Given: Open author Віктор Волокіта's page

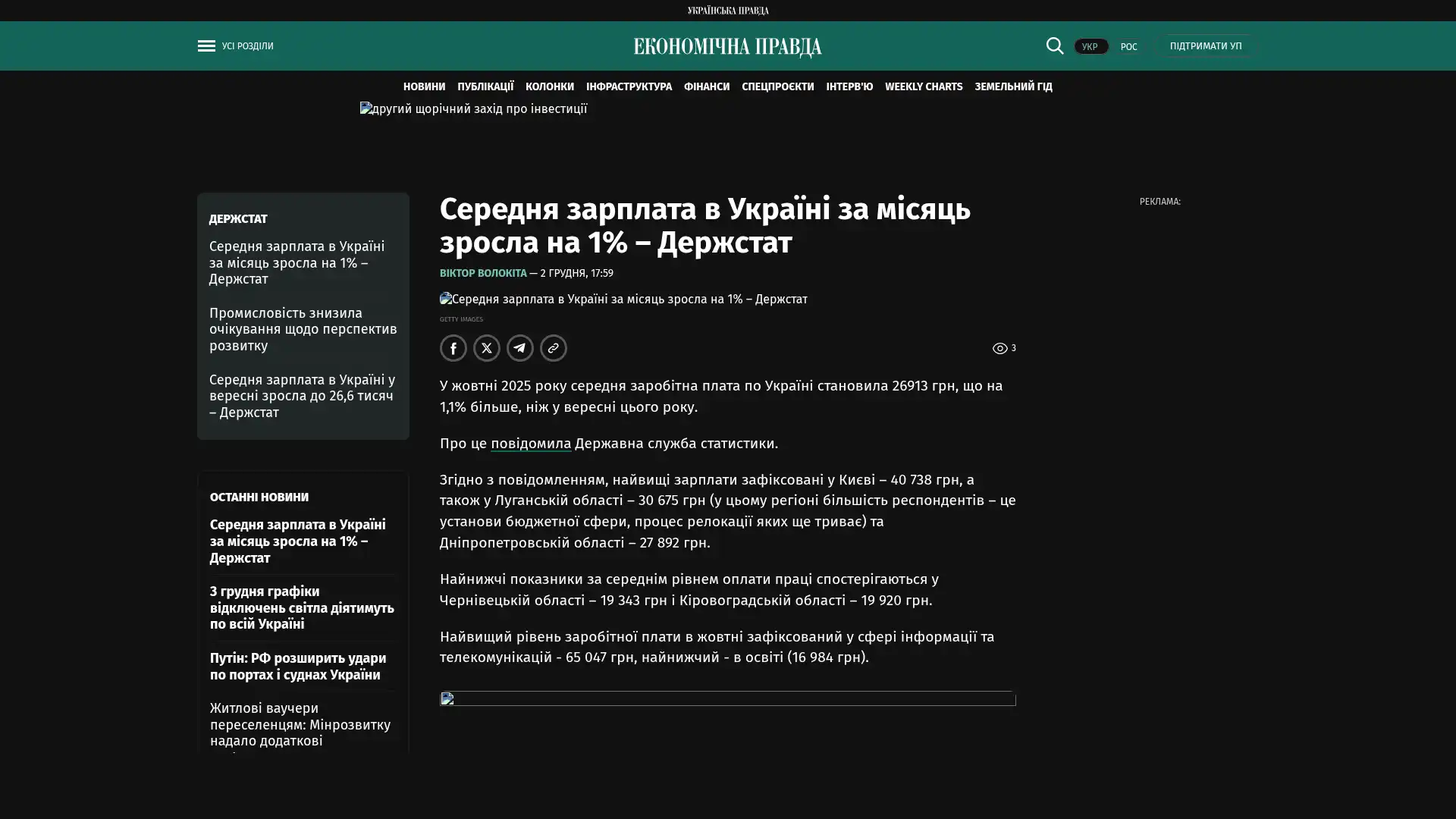Looking at the screenshot, I should [482, 273].
